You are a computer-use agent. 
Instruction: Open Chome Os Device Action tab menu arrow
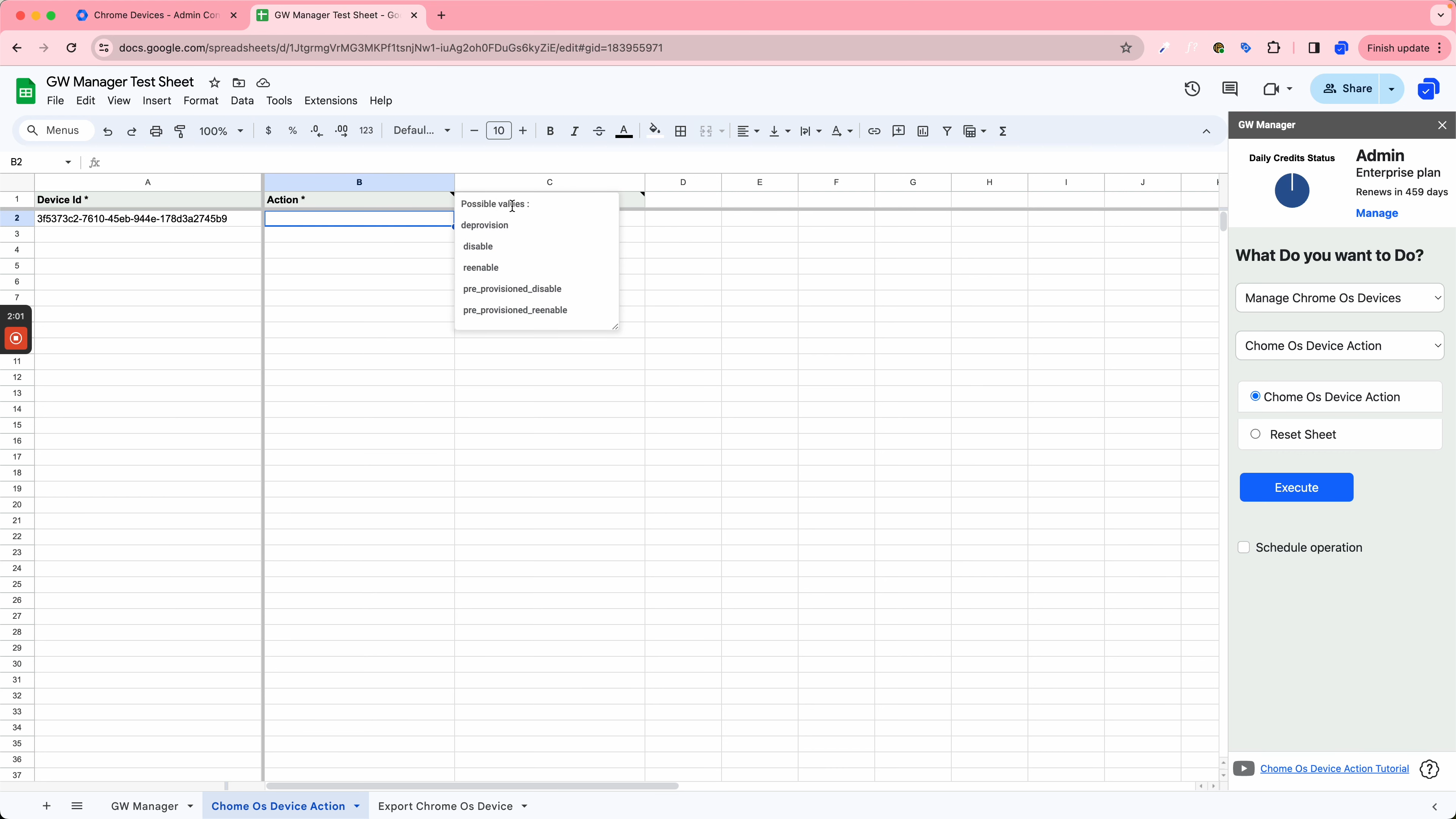[x=357, y=806]
